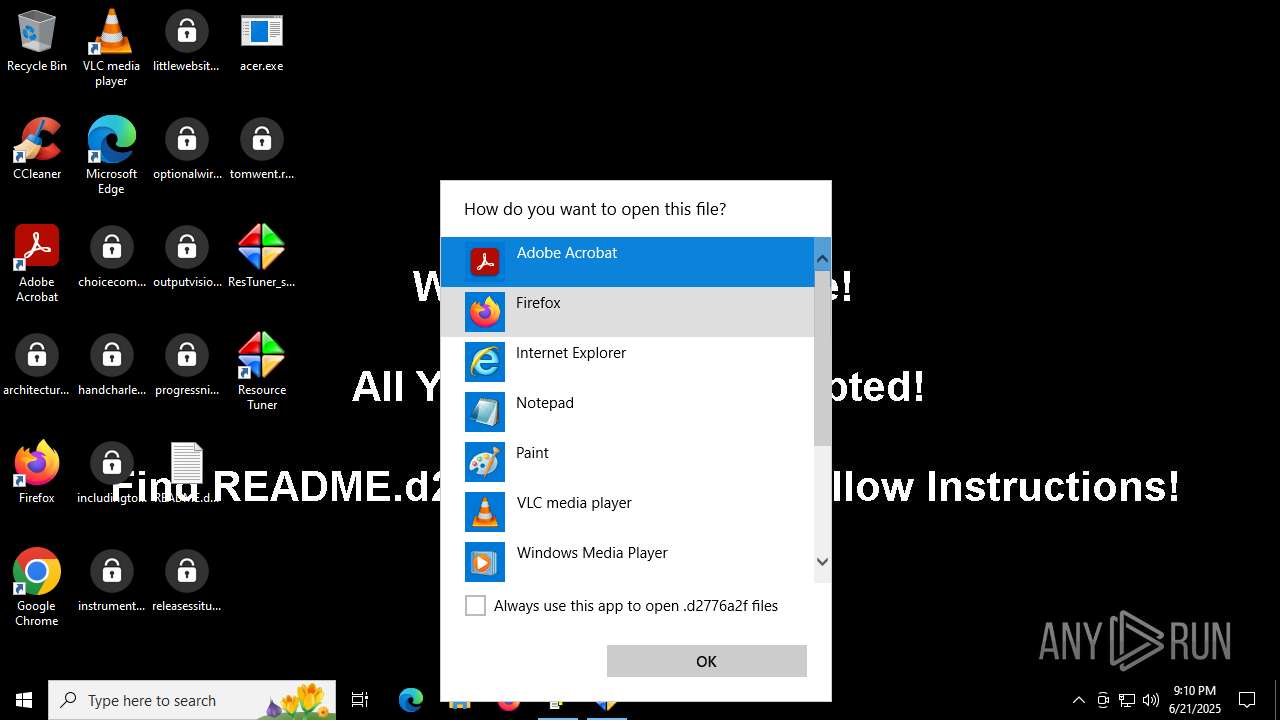Select the acer.exe desktop file
The height and width of the screenshot is (720, 1280).
point(261,42)
